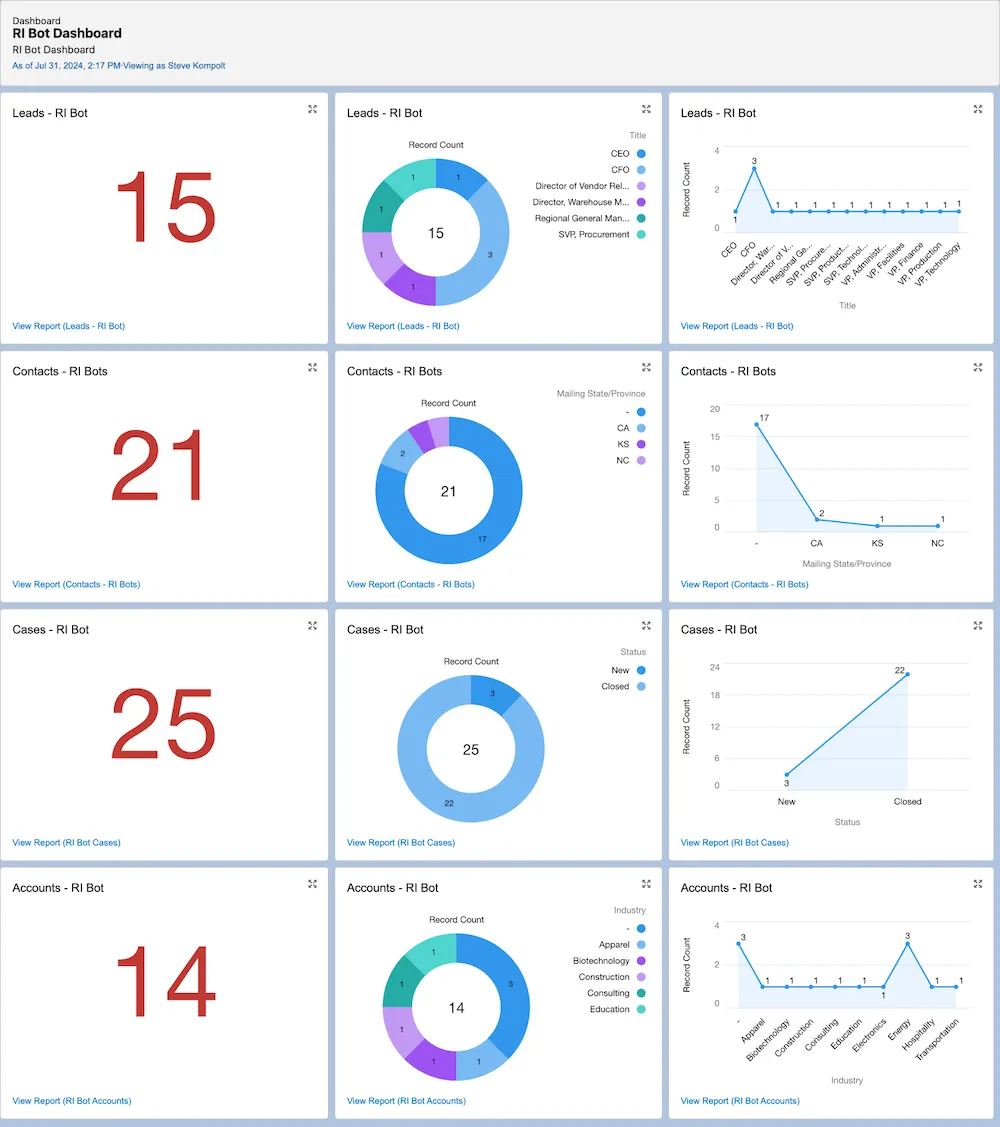Expand the Cases line chart widget
The image size is (1000, 1127).
tap(978, 626)
